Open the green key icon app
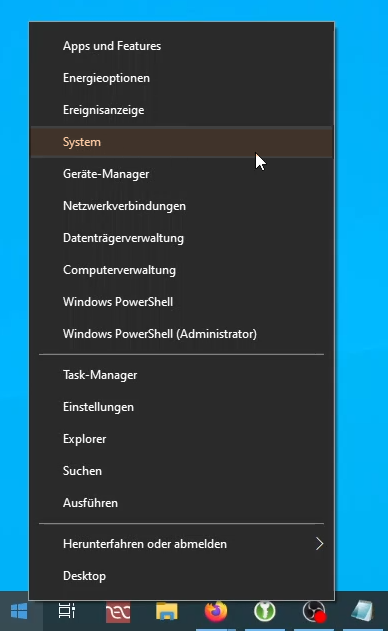This screenshot has height=631, width=388. (x=264, y=611)
